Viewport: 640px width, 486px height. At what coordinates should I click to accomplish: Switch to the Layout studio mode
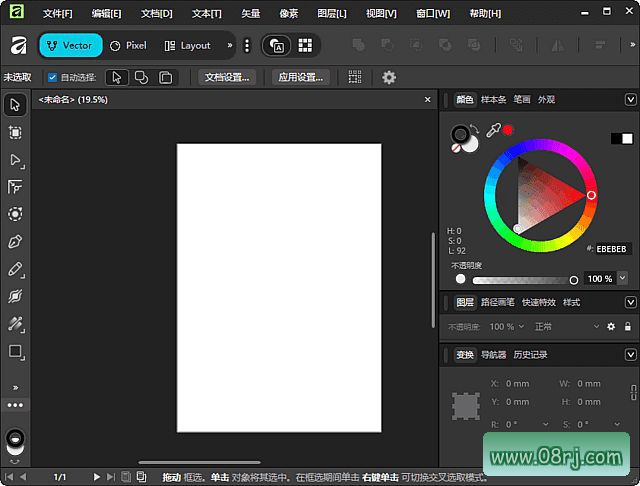pyautogui.click(x=187, y=45)
